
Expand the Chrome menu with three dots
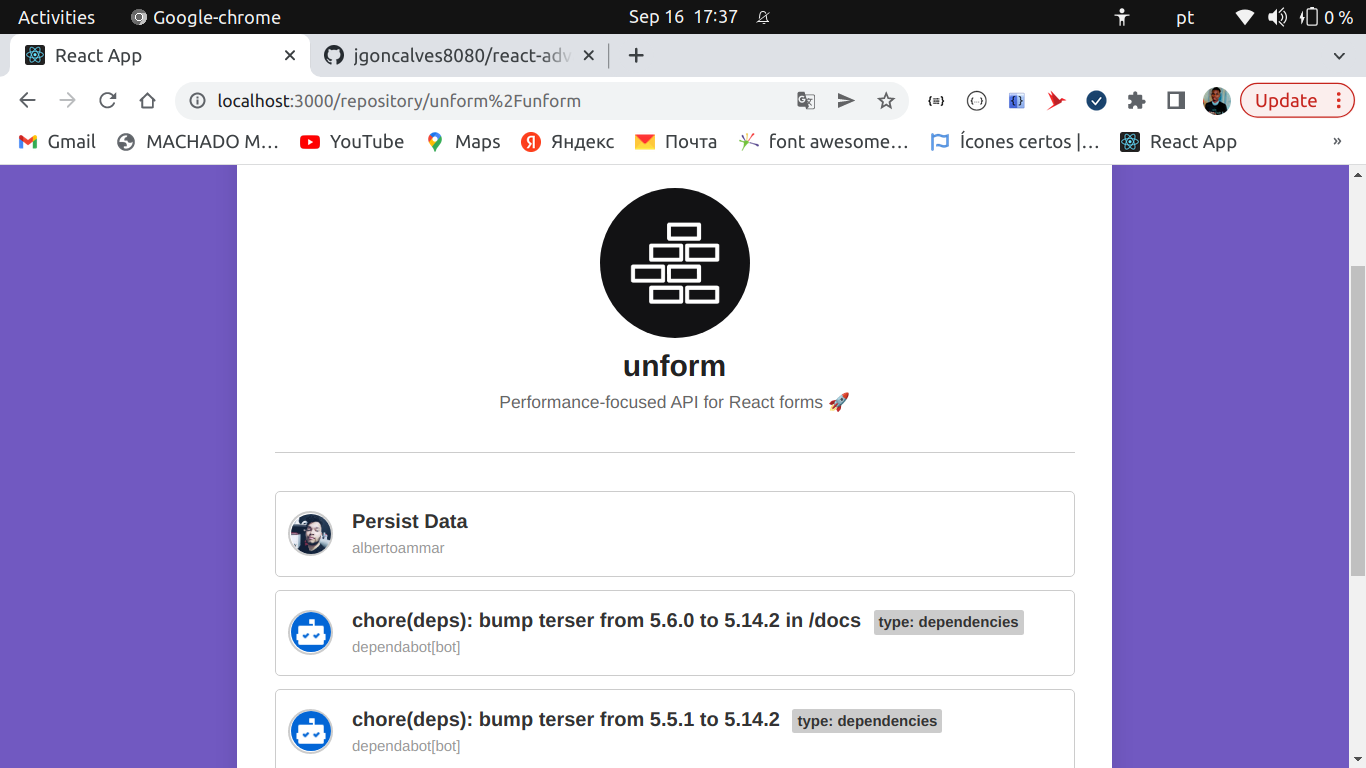click(x=1337, y=101)
